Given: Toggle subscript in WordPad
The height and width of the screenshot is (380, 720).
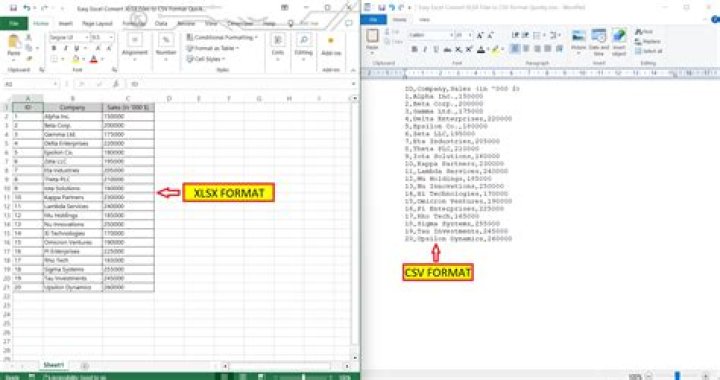Looking at the screenshot, I should click(458, 49).
